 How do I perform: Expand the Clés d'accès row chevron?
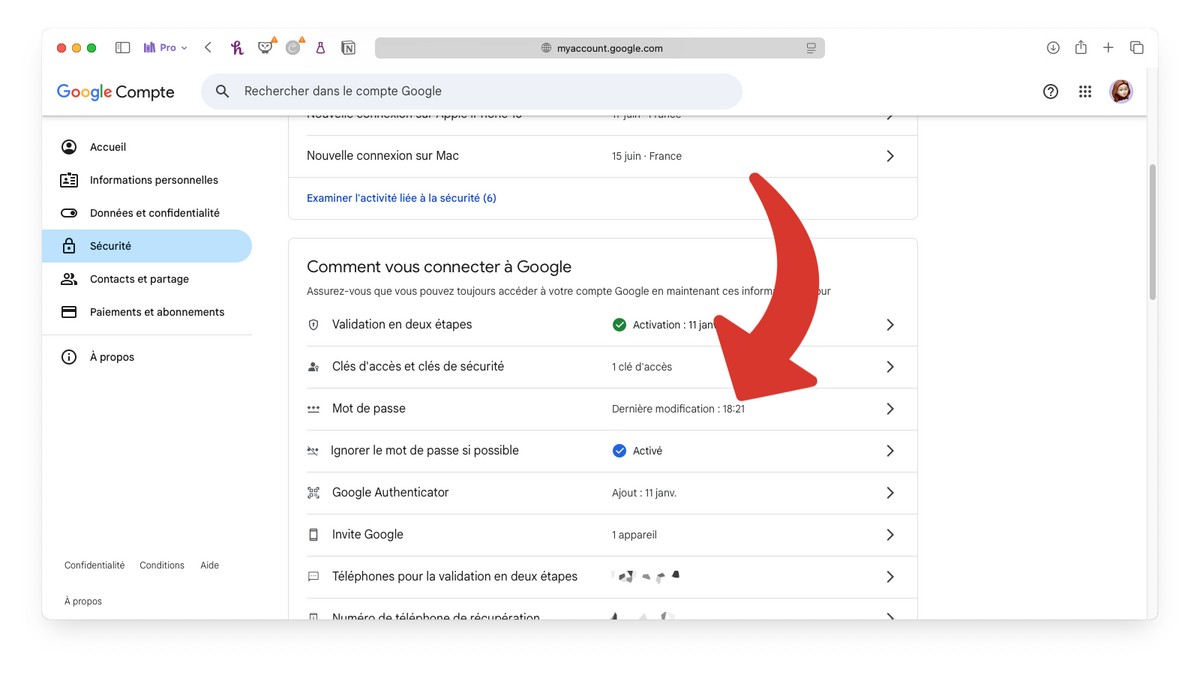click(890, 367)
